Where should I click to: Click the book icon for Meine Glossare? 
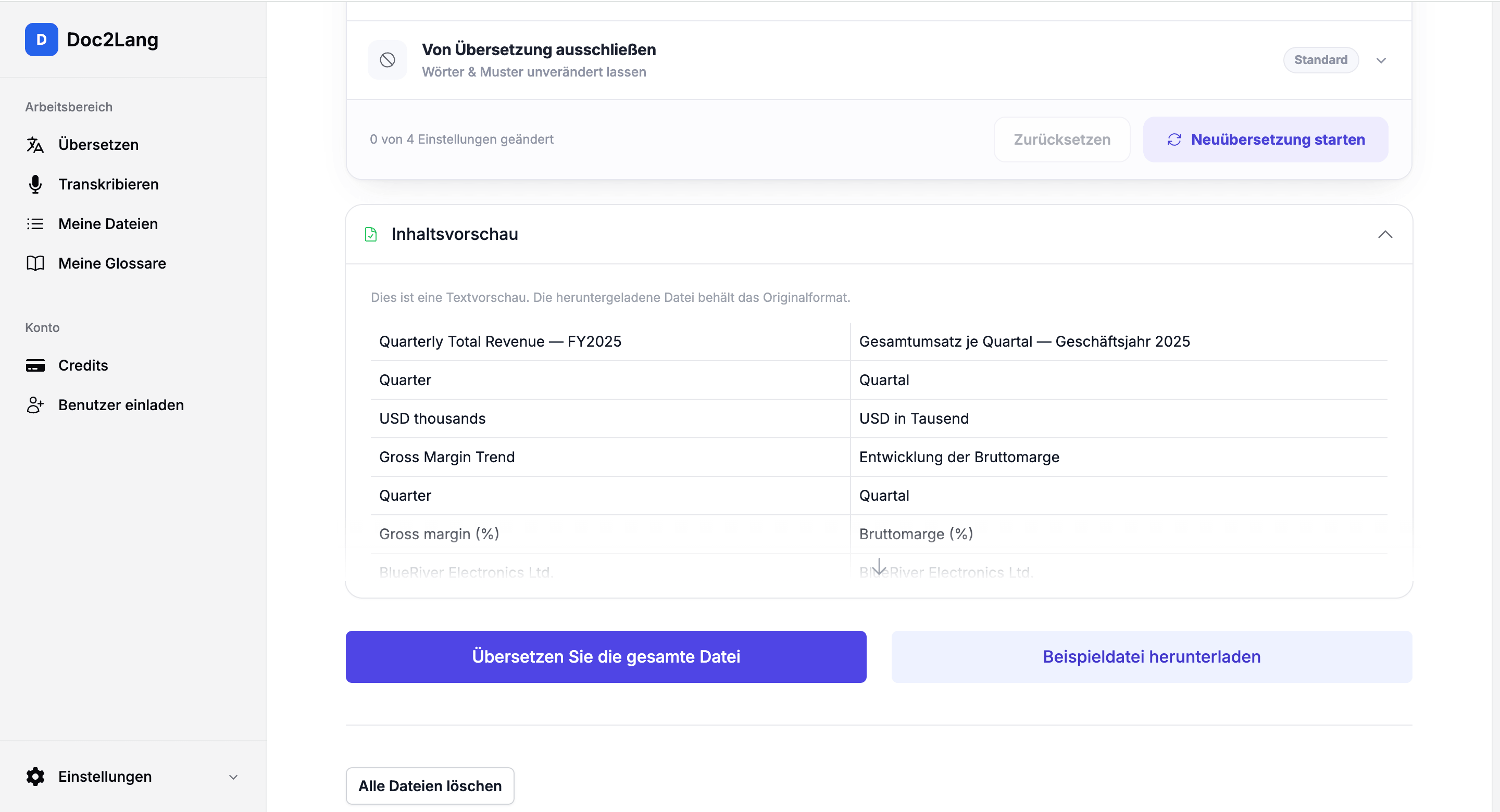click(35, 264)
